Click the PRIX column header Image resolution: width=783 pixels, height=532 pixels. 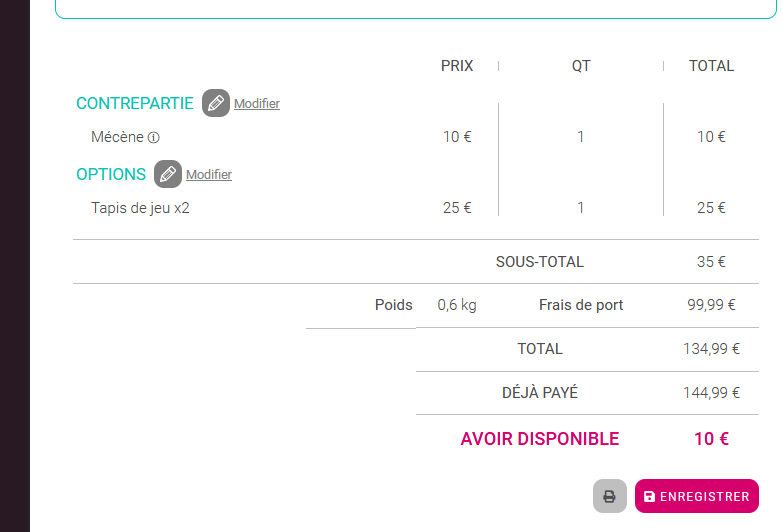pos(457,66)
